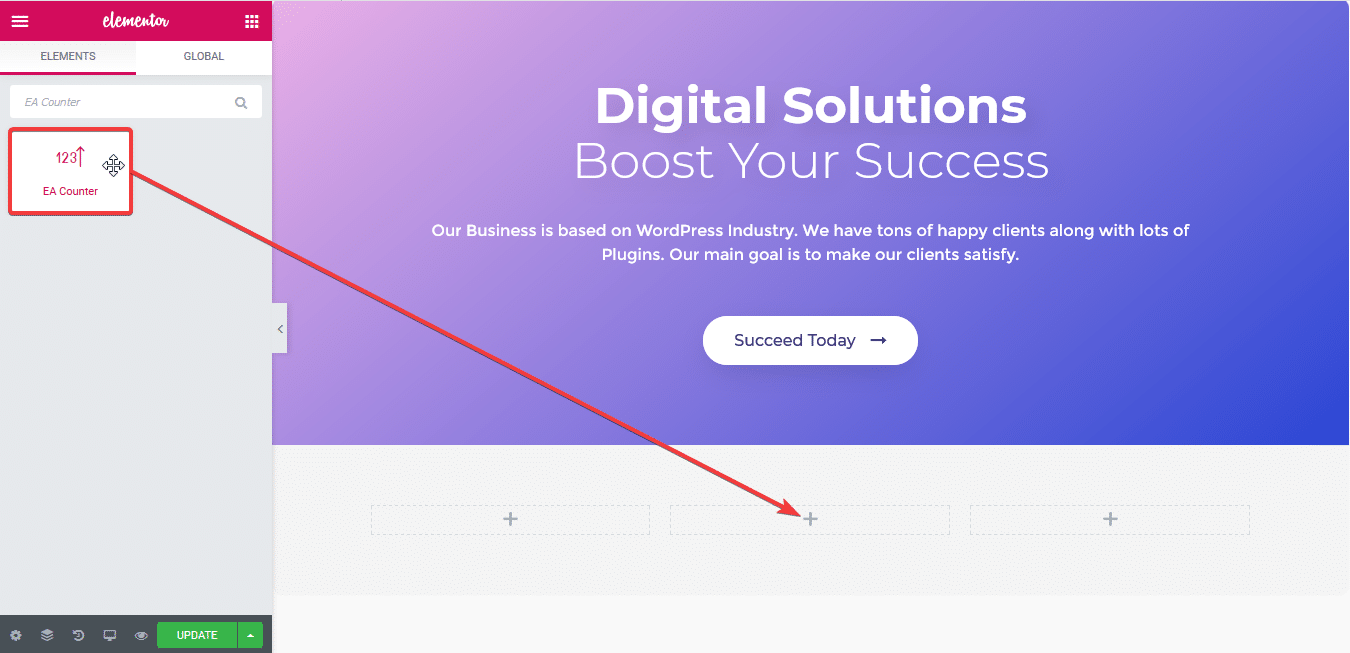The height and width of the screenshot is (653, 1350).
Task: Switch responsive mode via monitor icon
Action: pos(110,635)
